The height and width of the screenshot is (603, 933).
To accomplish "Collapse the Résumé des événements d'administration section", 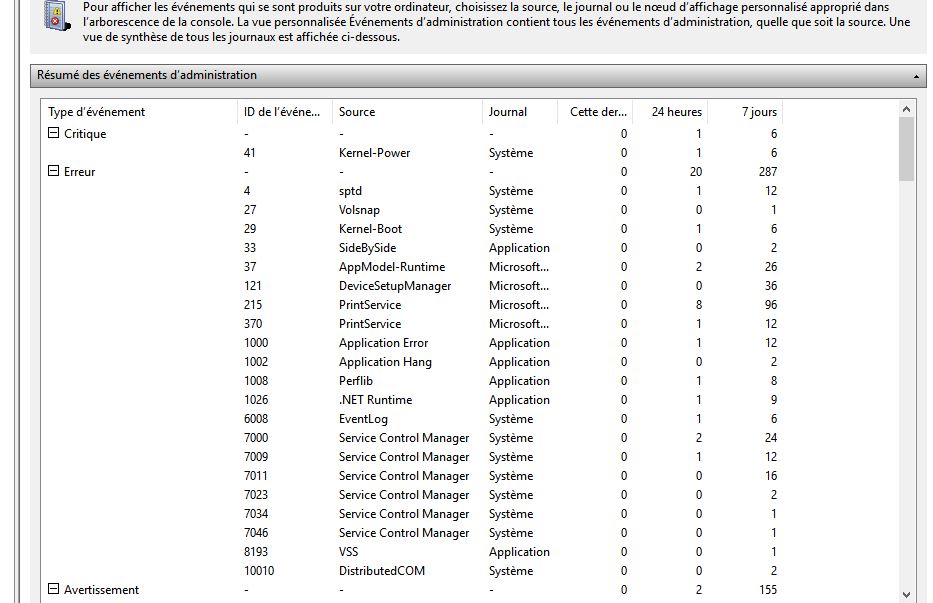I will tap(916, 76).
